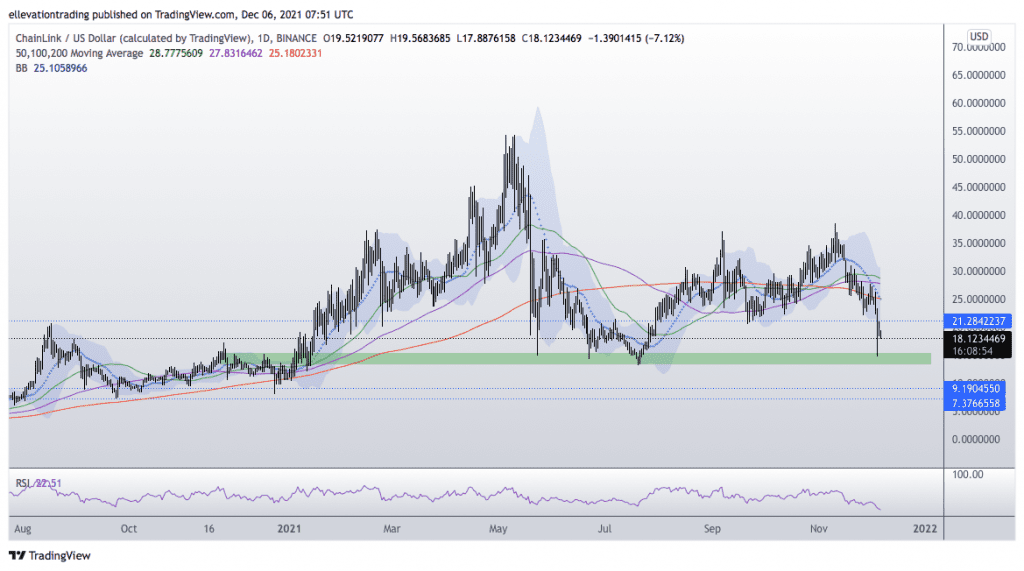
Task: Click the 60.0000000 price axis label
Action: pyautogui.click(x=978, y=103)
